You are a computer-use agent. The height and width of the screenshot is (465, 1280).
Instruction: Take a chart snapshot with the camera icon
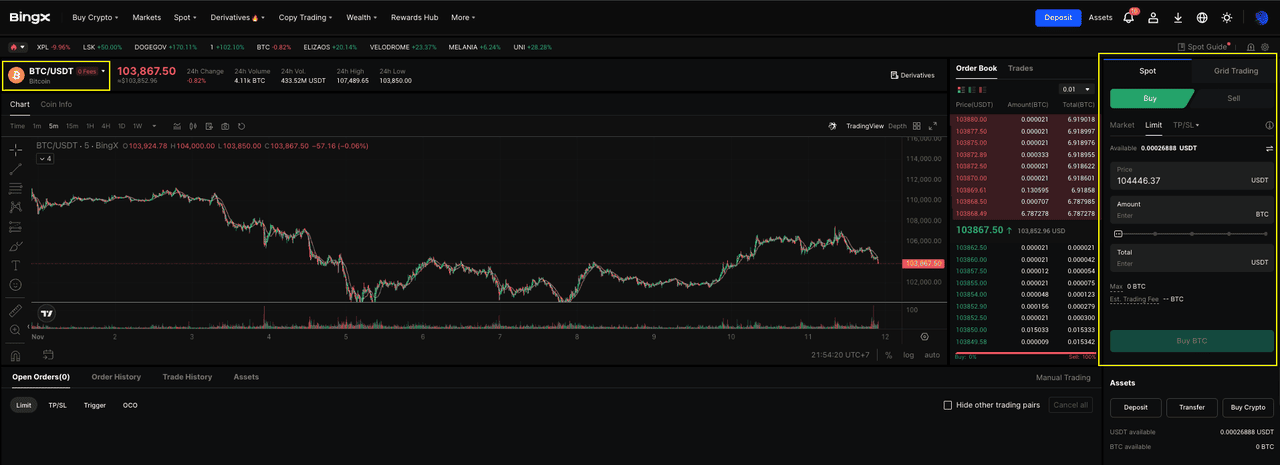(x=225, y=126)
